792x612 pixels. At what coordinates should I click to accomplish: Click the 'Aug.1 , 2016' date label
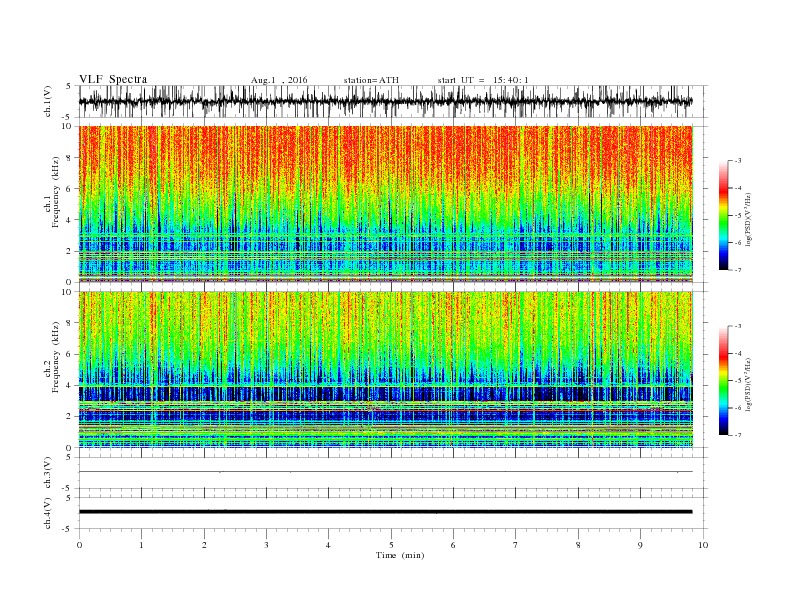[x=279, y=80]
